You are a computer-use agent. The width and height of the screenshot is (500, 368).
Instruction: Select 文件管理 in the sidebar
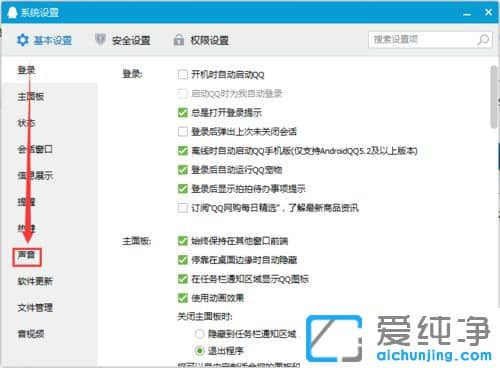[35, 308]
